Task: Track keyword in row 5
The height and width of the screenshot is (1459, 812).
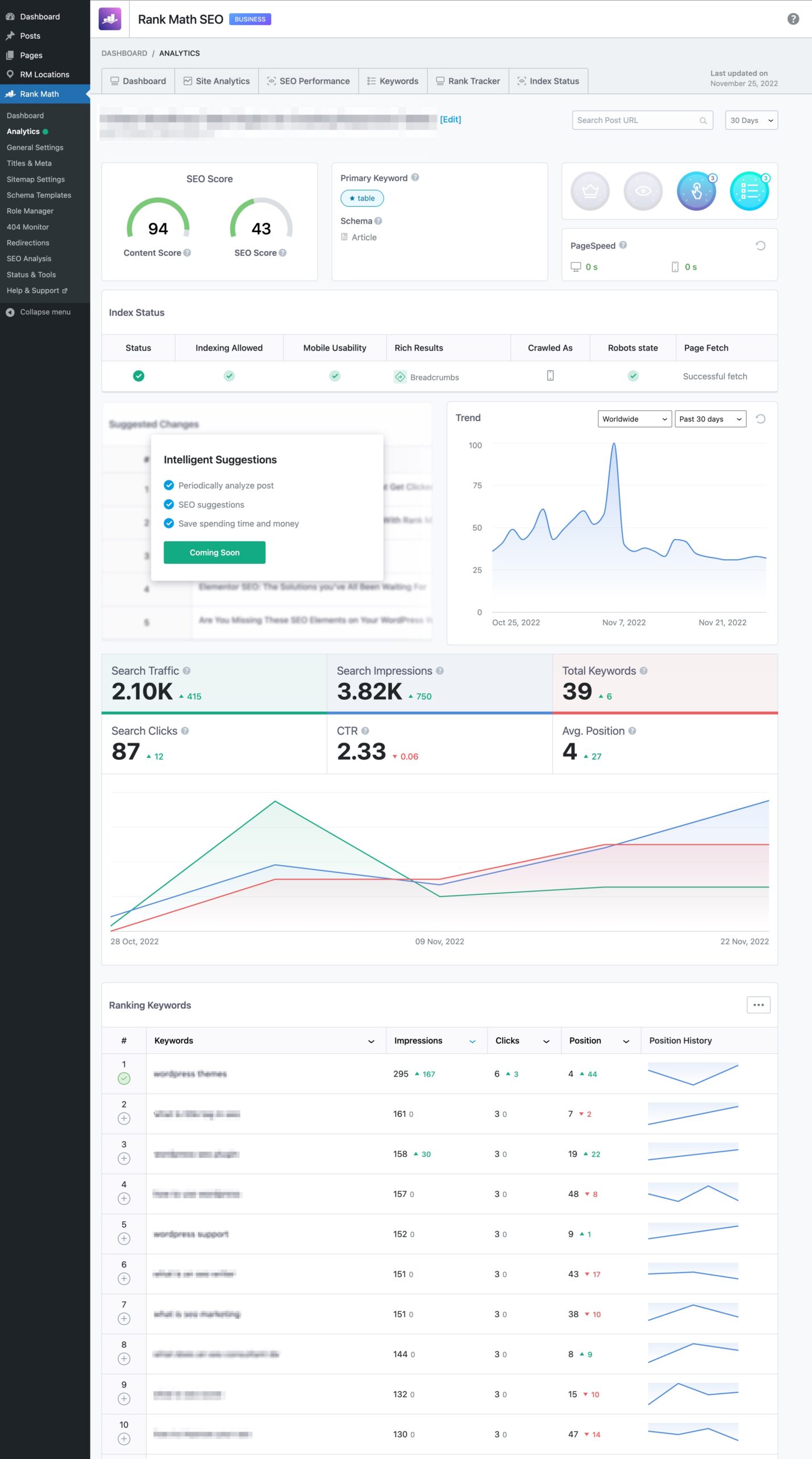Action: (x=124, y=1238)
